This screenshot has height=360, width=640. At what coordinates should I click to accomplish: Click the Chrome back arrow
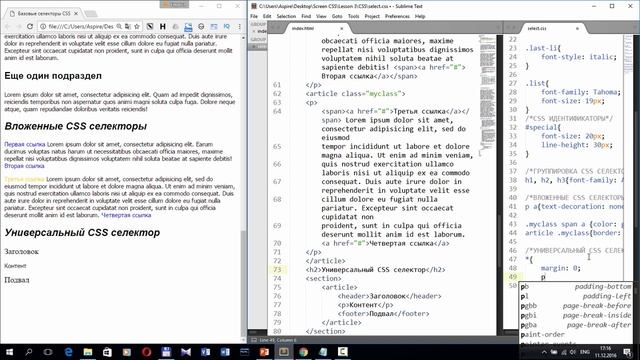point(8,26)
